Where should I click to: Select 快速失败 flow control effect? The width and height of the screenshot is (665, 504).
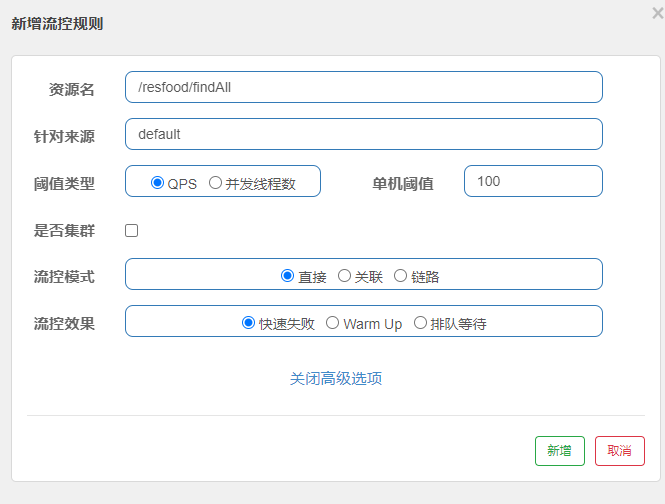point(249,323)
